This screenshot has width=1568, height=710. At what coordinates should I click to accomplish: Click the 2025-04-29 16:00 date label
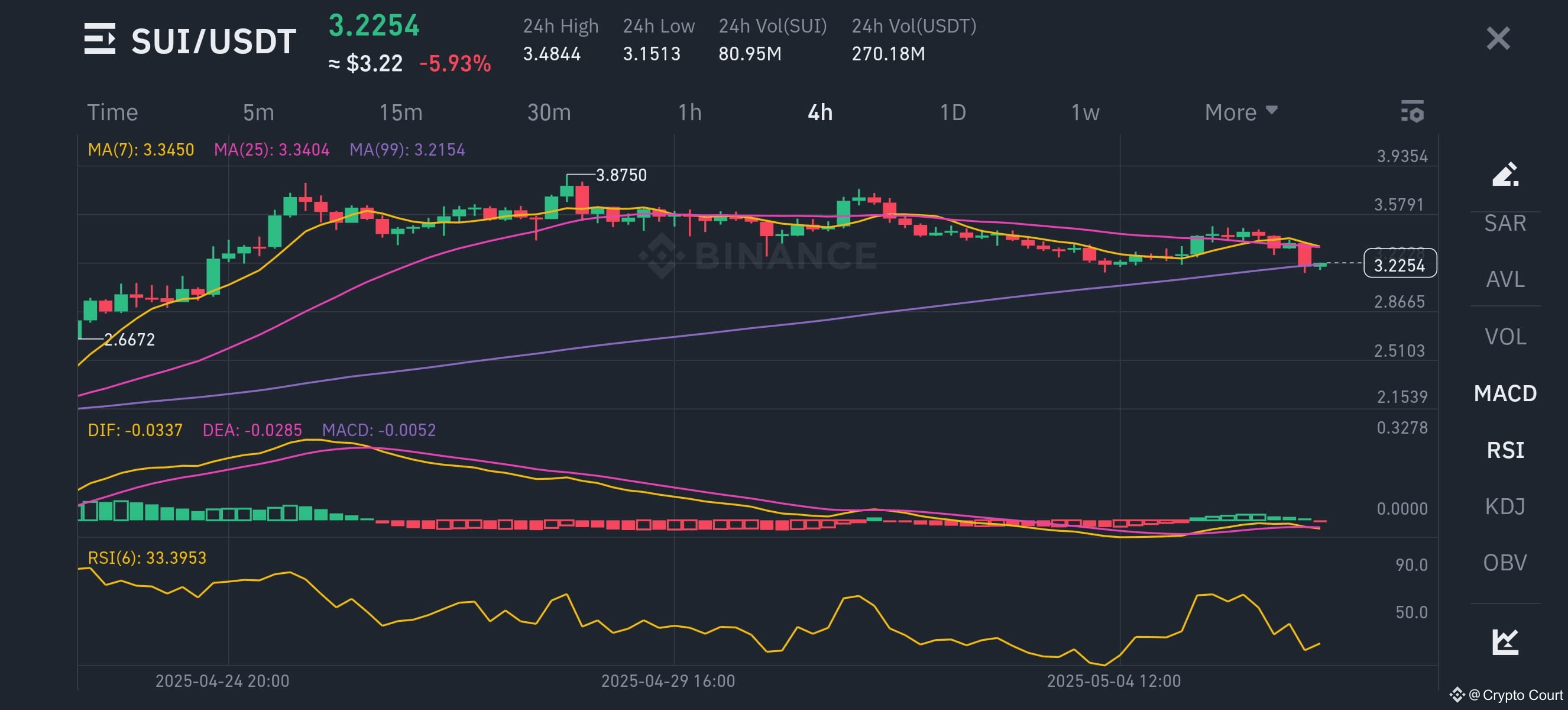click(668, 681)
